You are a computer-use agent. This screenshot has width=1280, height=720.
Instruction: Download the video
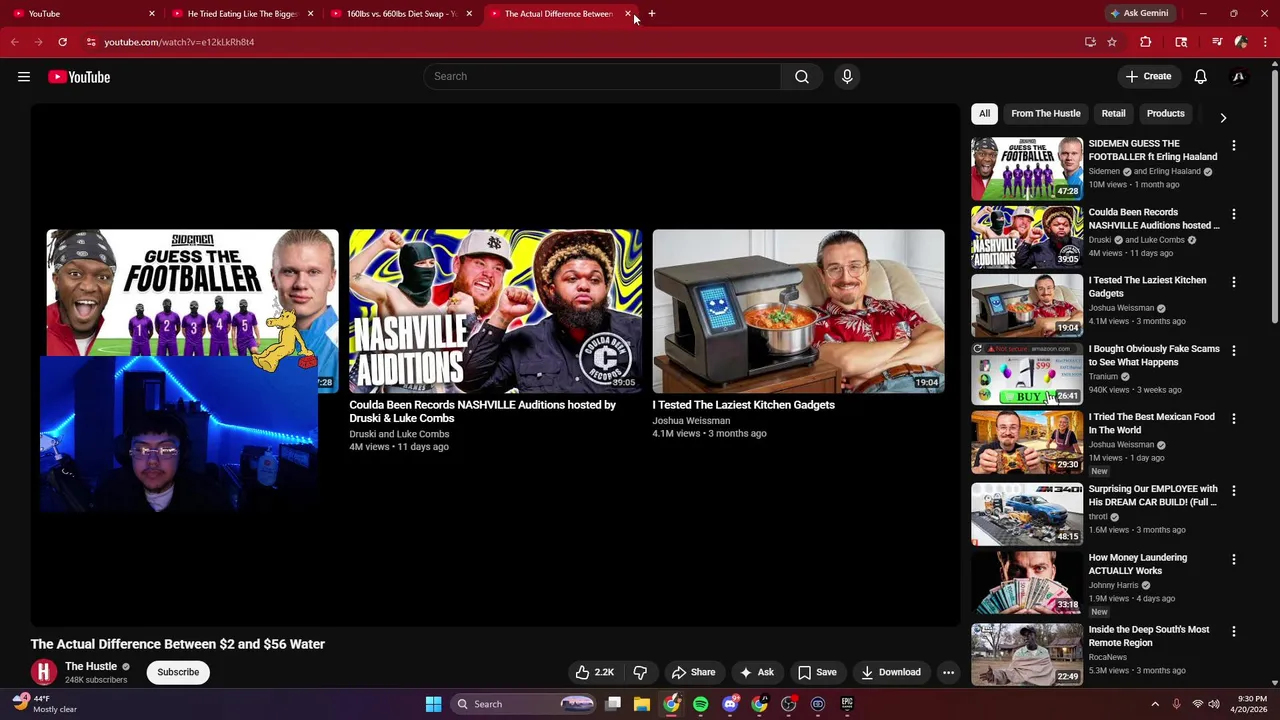click(x=891, y=672)
